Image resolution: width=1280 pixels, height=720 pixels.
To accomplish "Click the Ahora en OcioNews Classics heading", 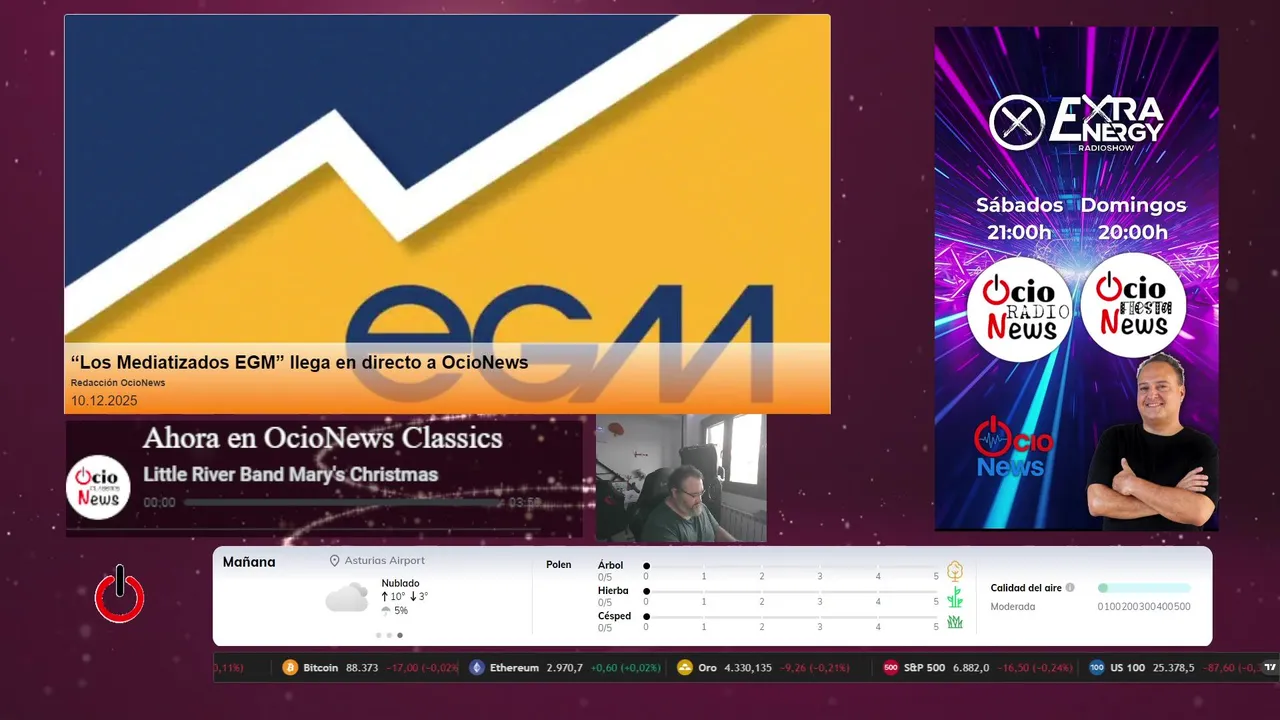I will tap(322, 438).
